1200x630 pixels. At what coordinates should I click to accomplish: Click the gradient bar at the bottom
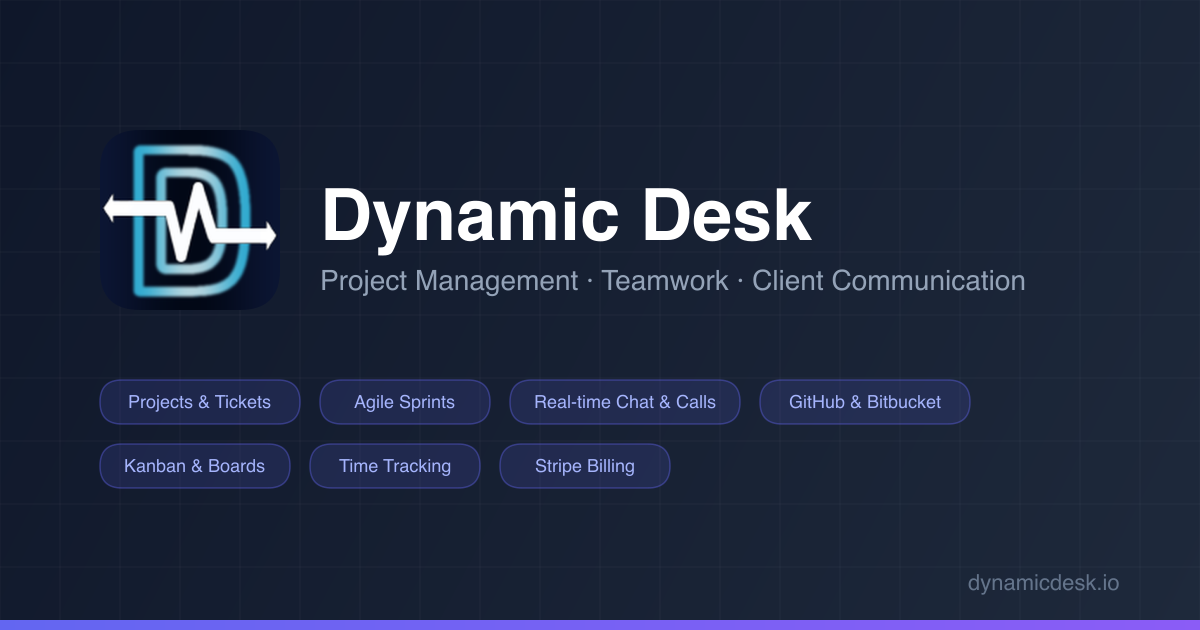600,625
